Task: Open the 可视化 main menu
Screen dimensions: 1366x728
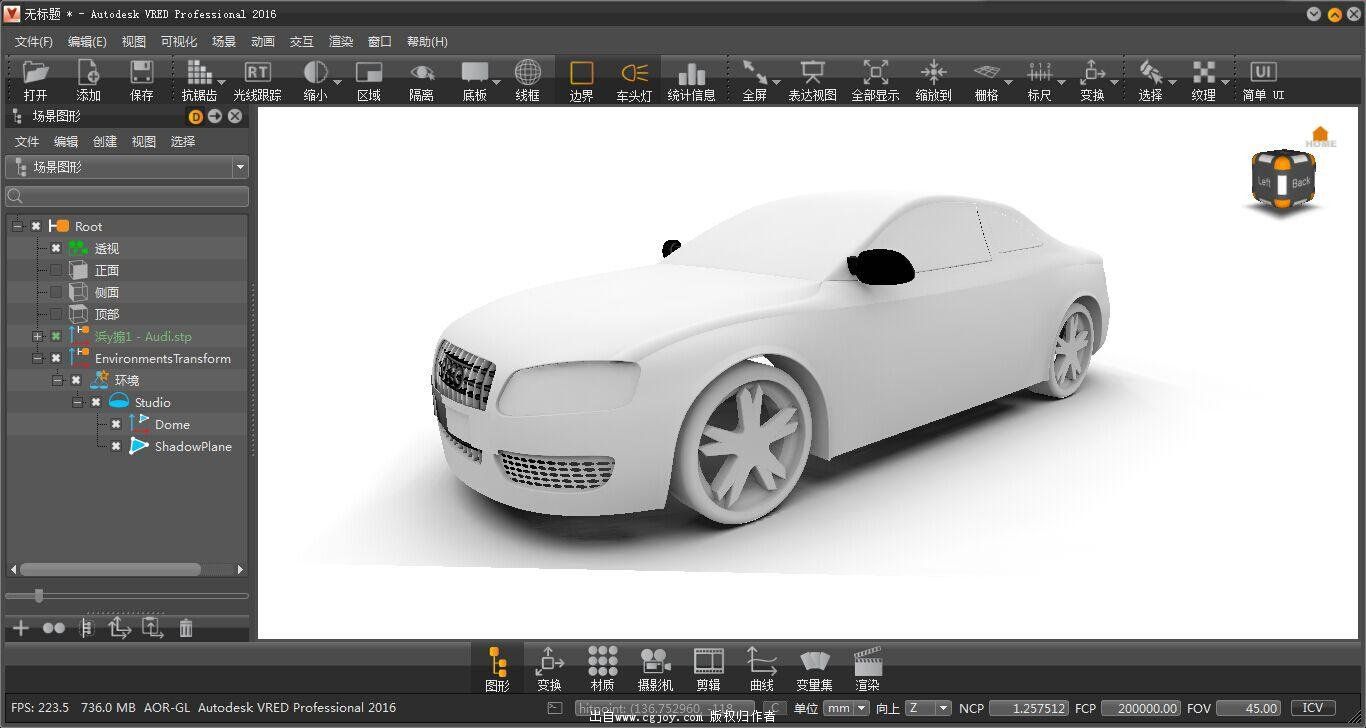Action: tap(179, 42)
